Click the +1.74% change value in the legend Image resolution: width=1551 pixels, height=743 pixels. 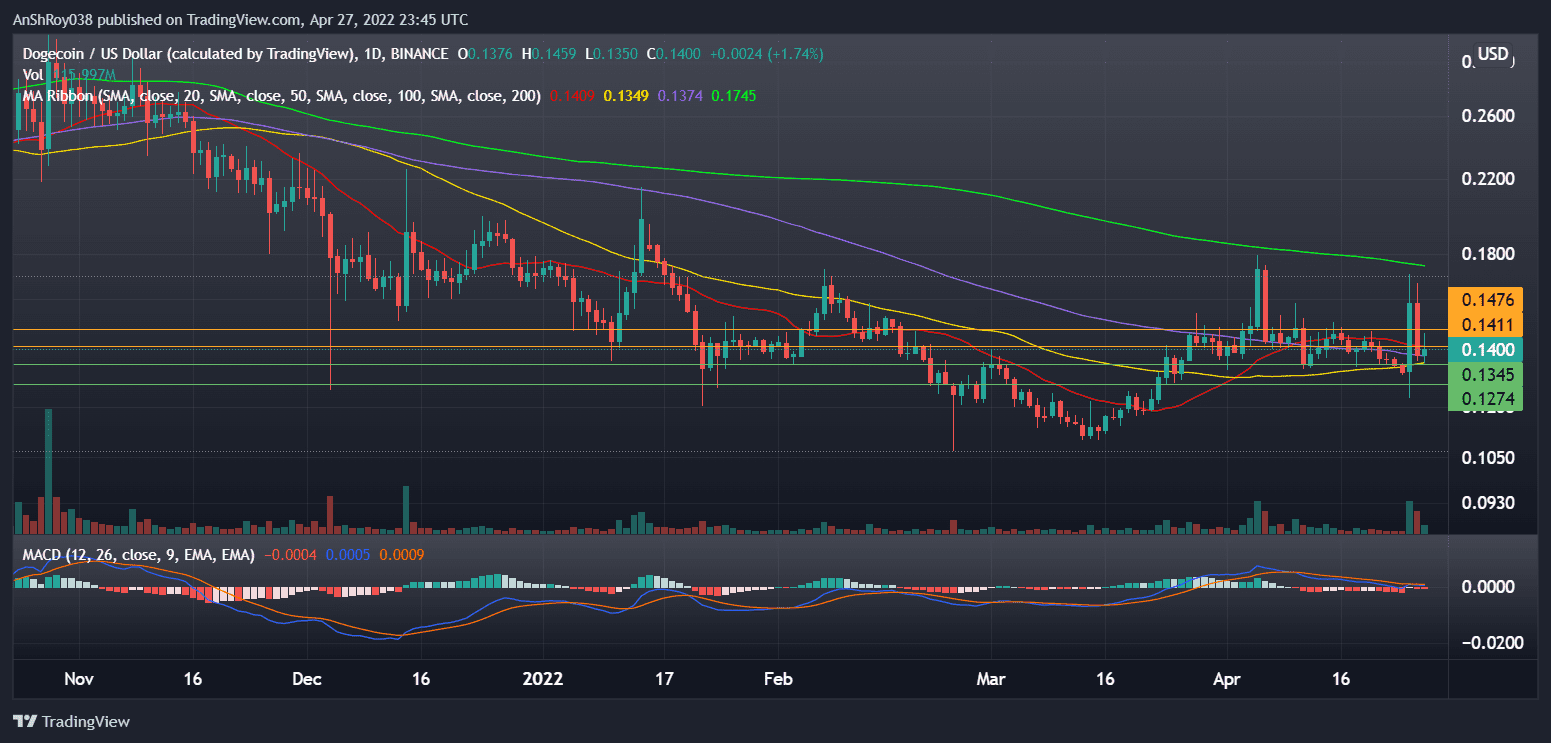(x=795, y=54)
